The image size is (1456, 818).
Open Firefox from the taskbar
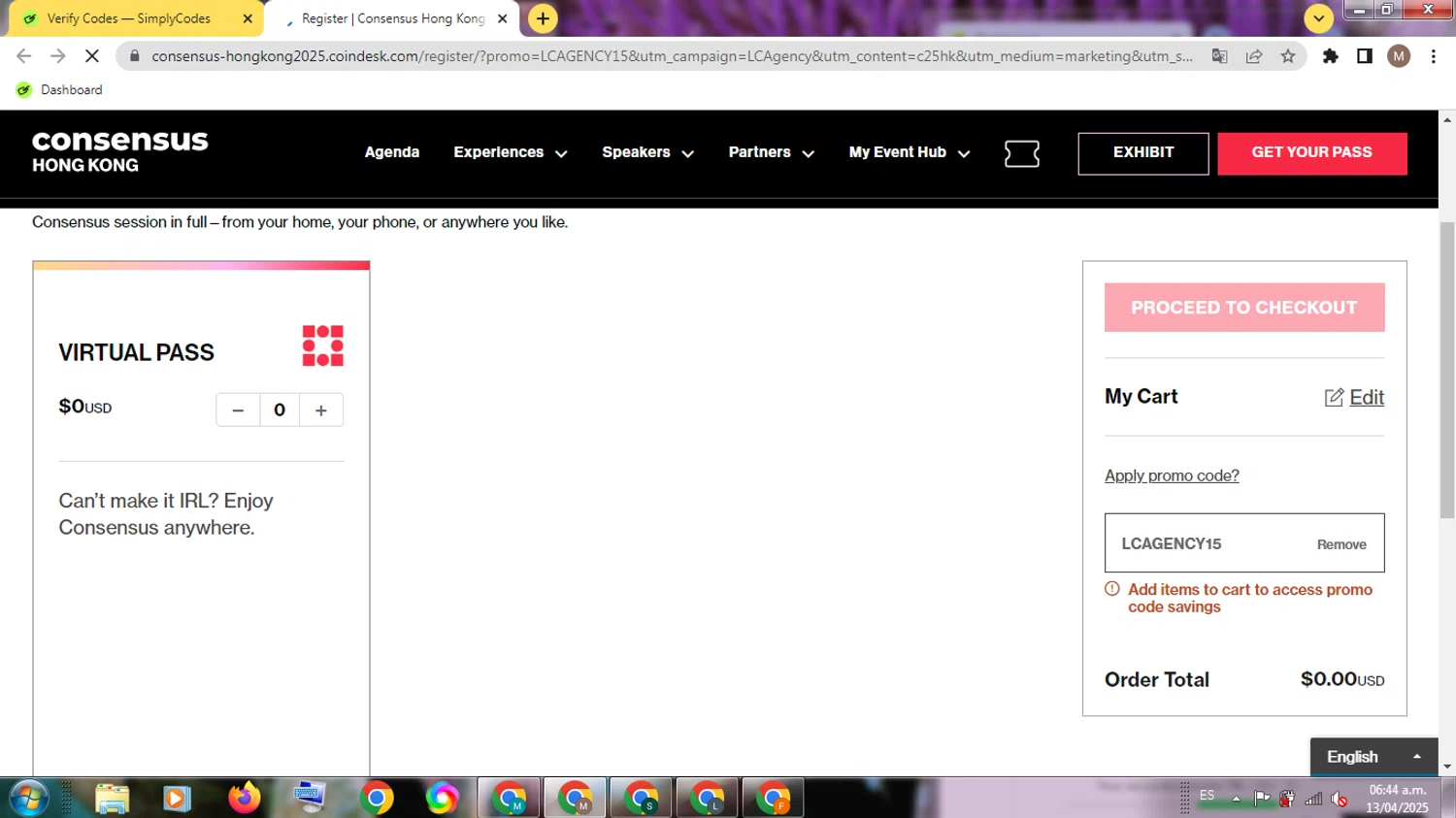[x=244, y=798]
